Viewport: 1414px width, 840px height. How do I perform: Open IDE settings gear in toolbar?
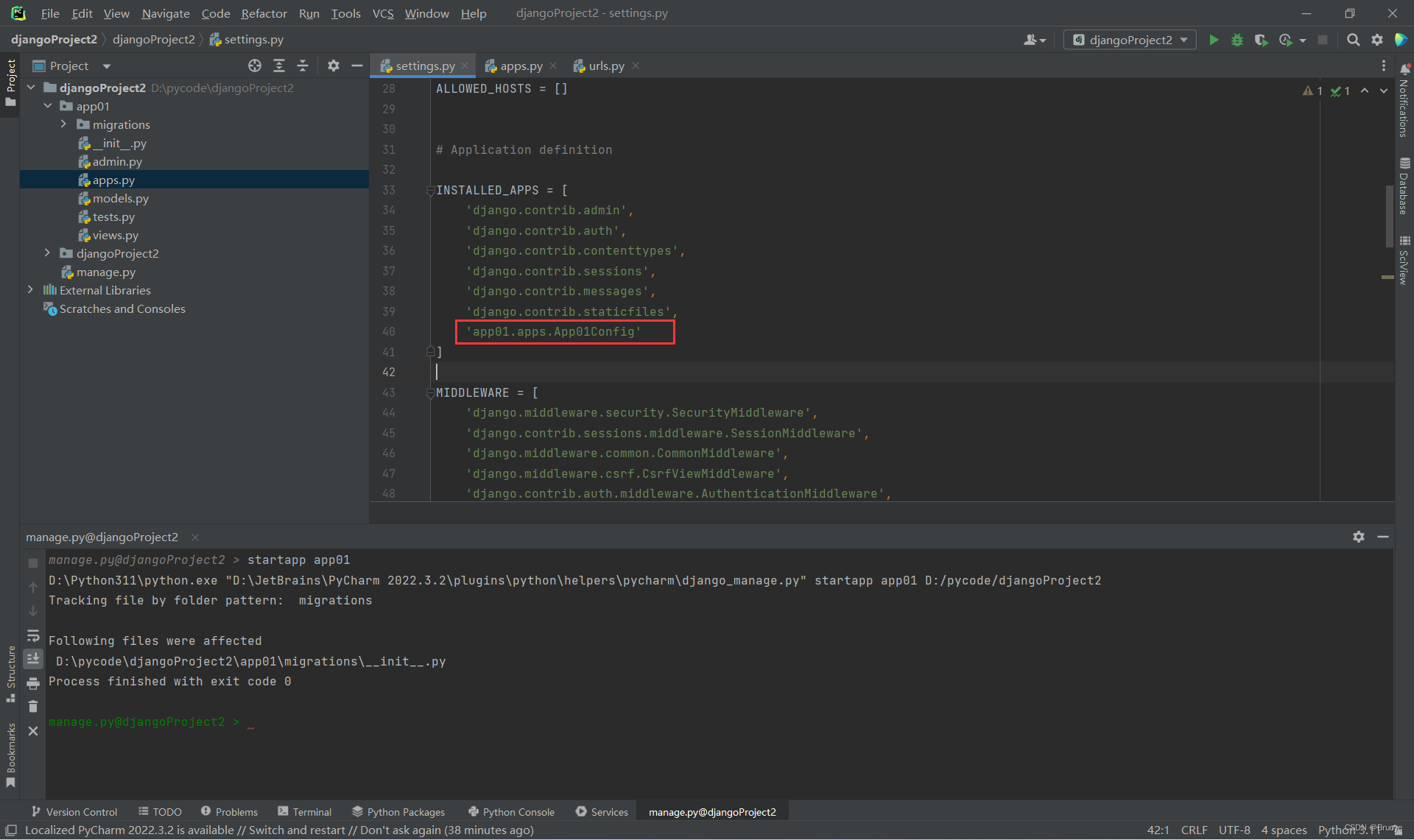click(x=1376, y=40)
